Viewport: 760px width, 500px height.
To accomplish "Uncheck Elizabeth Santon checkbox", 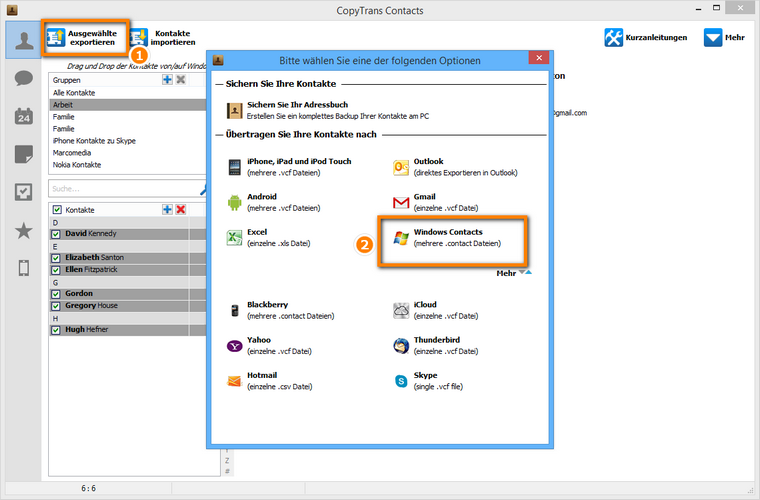I will pos(56,258).
